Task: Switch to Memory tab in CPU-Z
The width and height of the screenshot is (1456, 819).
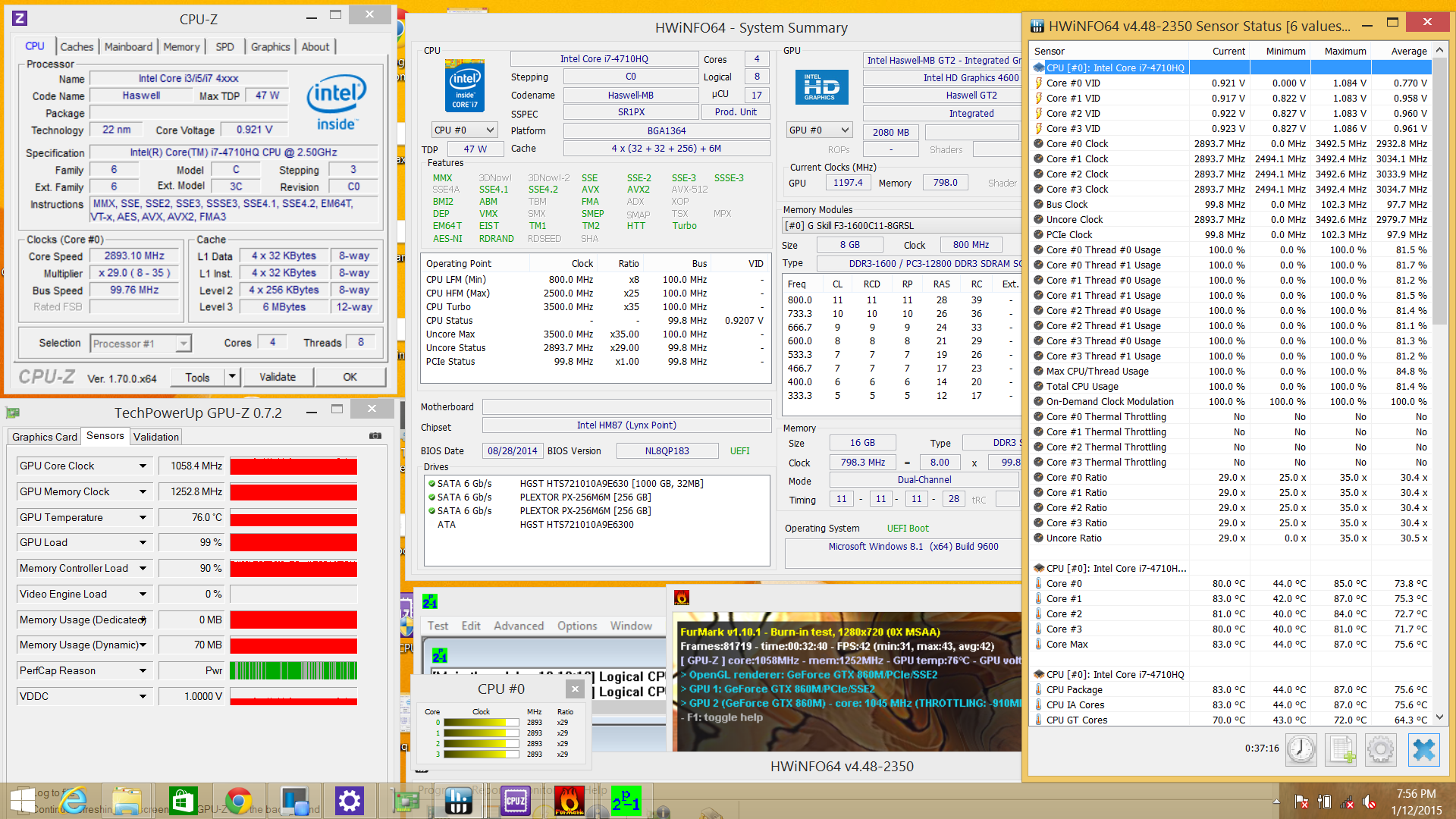Action: [x=181, y=47]
